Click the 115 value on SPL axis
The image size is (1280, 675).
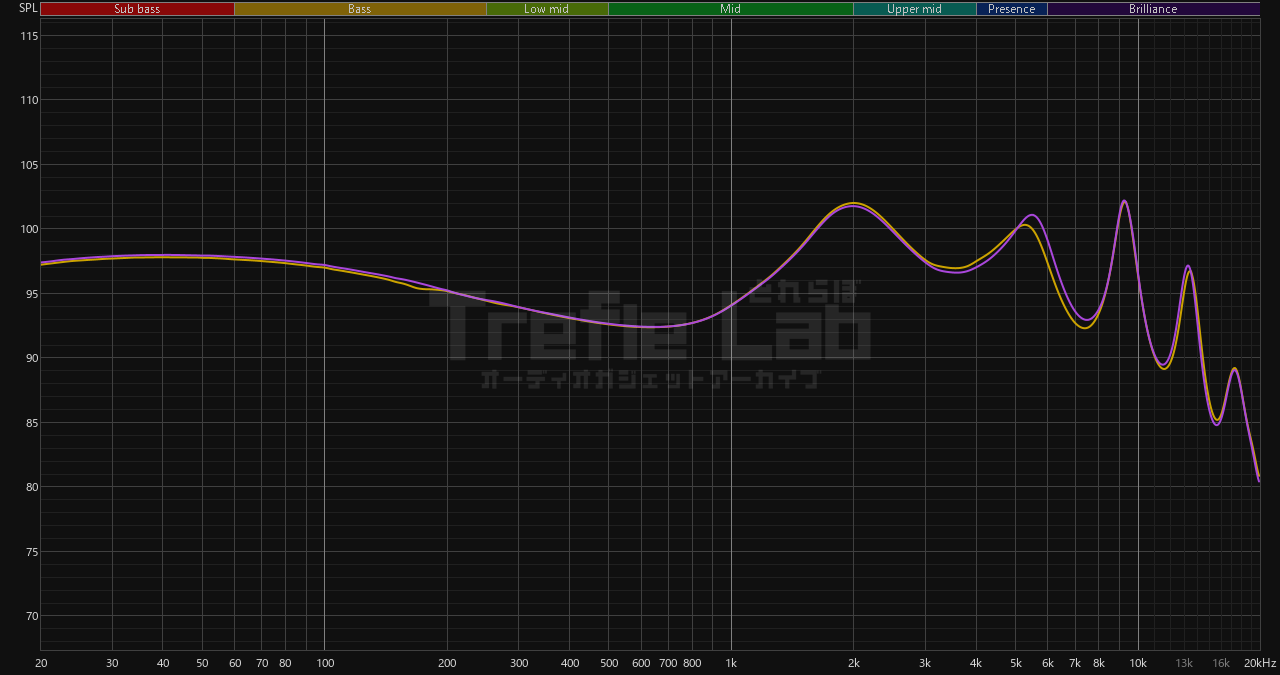pos(28,36)
